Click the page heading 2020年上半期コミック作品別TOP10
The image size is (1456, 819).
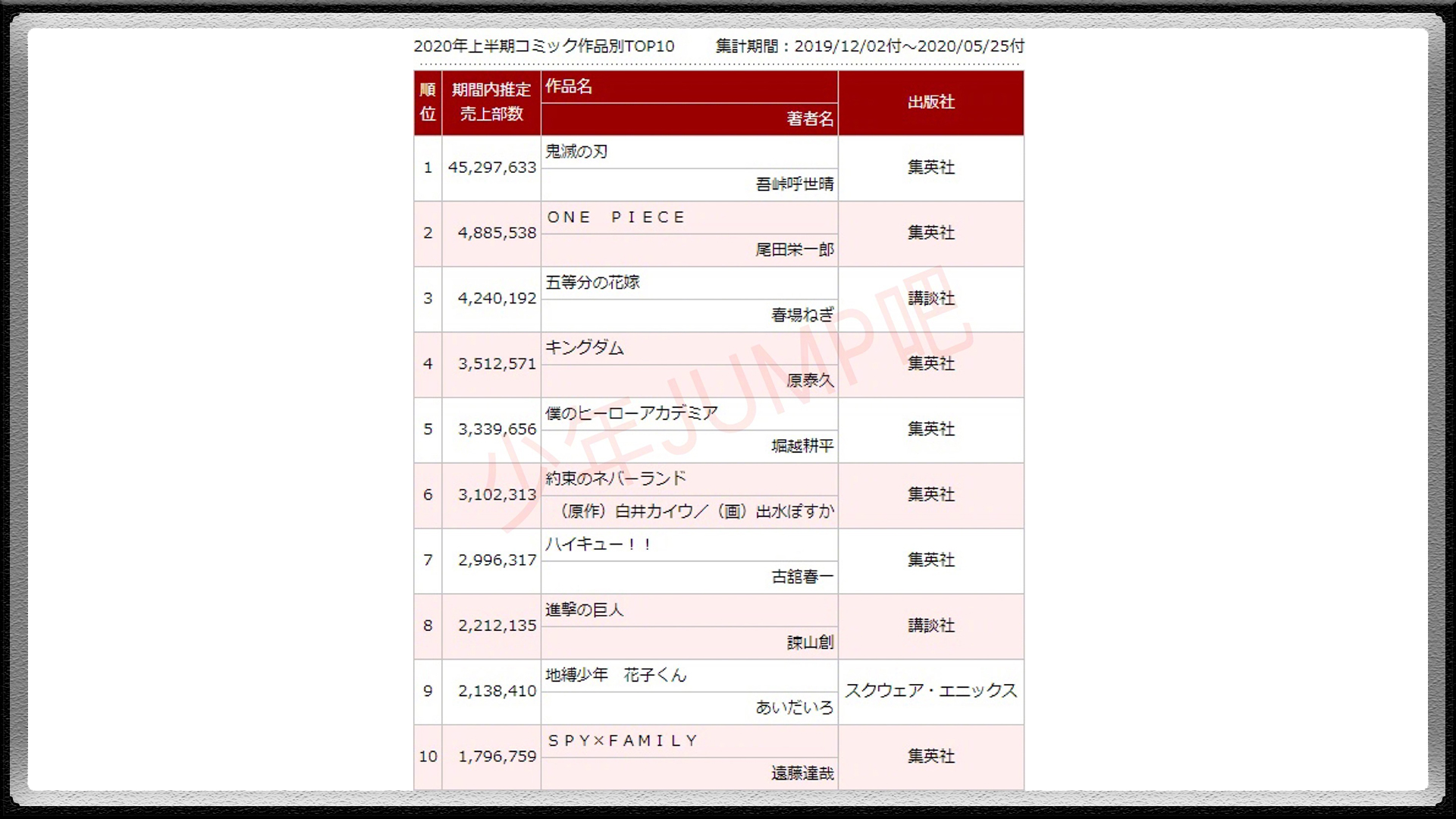point(544,46)
